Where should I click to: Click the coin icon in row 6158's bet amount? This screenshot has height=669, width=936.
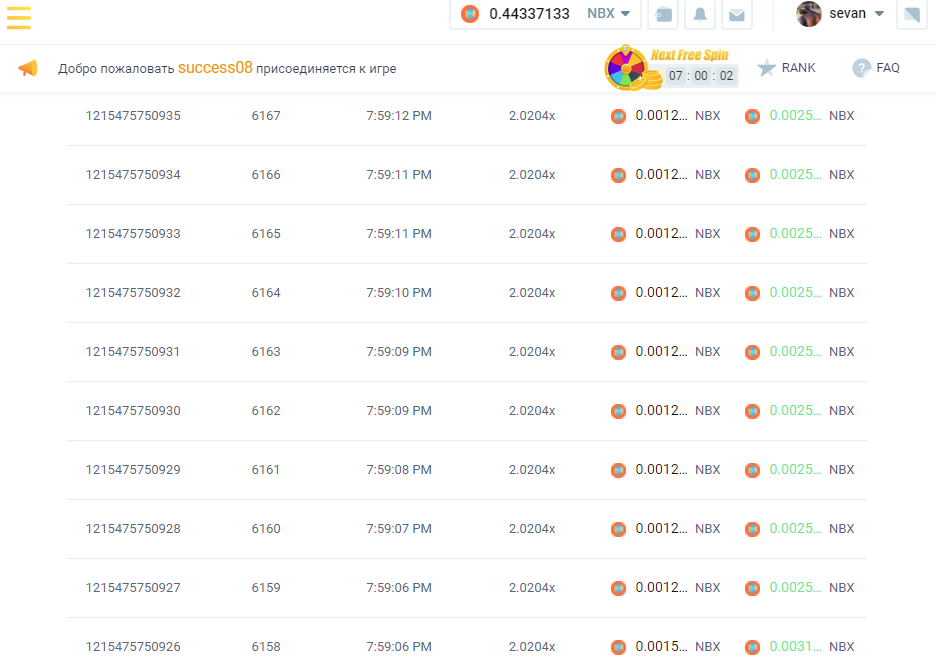coord(618,647)
